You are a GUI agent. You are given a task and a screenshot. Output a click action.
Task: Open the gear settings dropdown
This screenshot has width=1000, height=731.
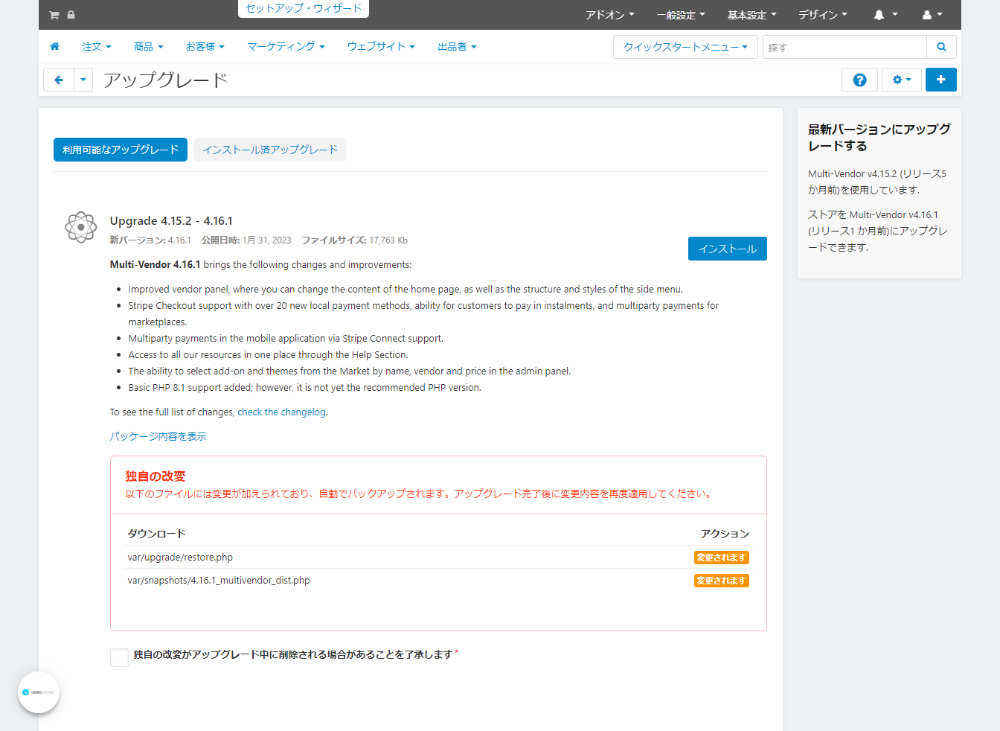[902, 80]
